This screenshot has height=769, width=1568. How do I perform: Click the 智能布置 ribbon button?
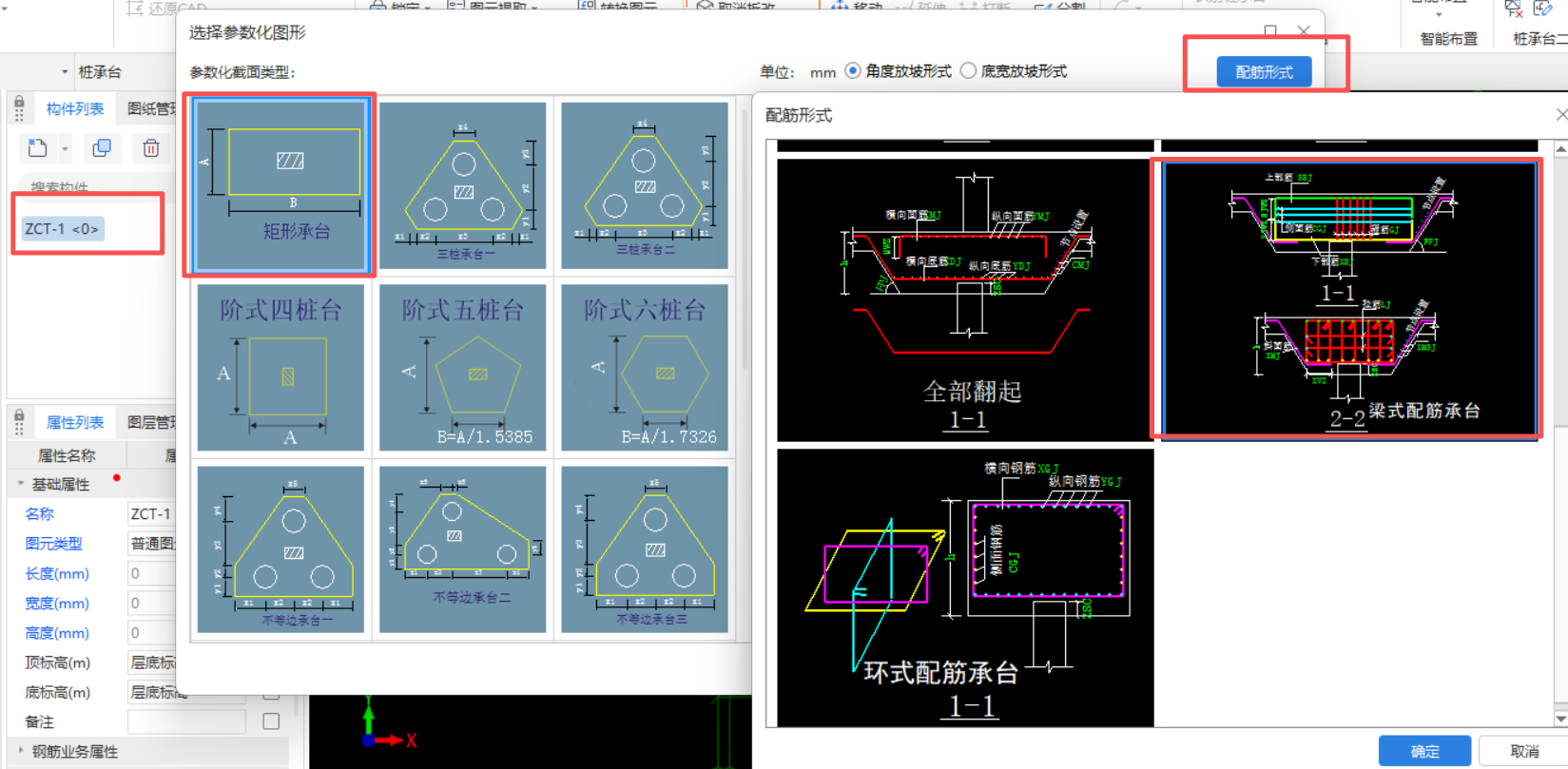[x=1448, y=39]
